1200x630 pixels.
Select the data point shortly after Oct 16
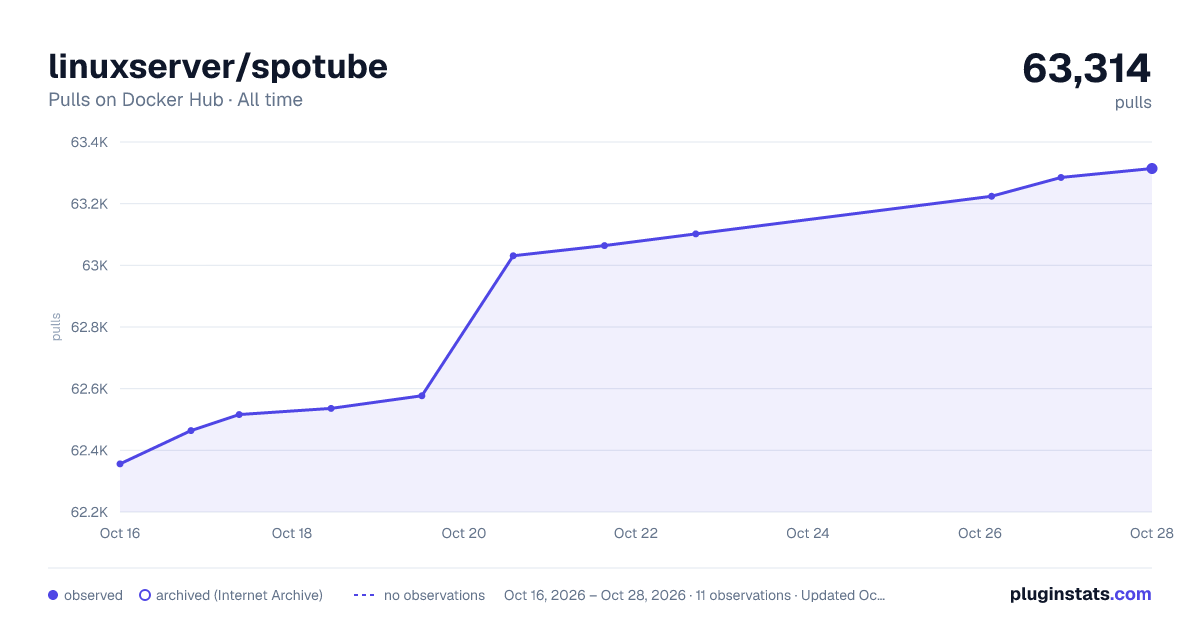click(x=191, y=431)
